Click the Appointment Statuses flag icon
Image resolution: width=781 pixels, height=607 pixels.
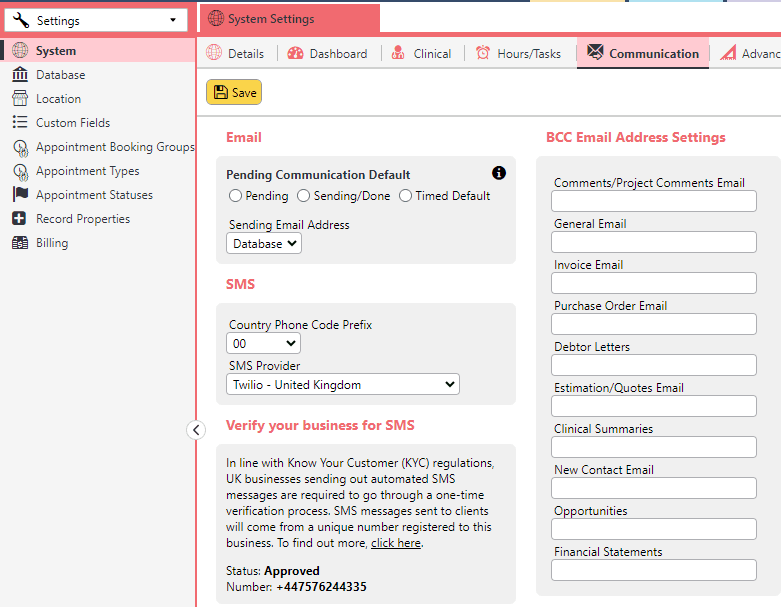click(19, 195)
